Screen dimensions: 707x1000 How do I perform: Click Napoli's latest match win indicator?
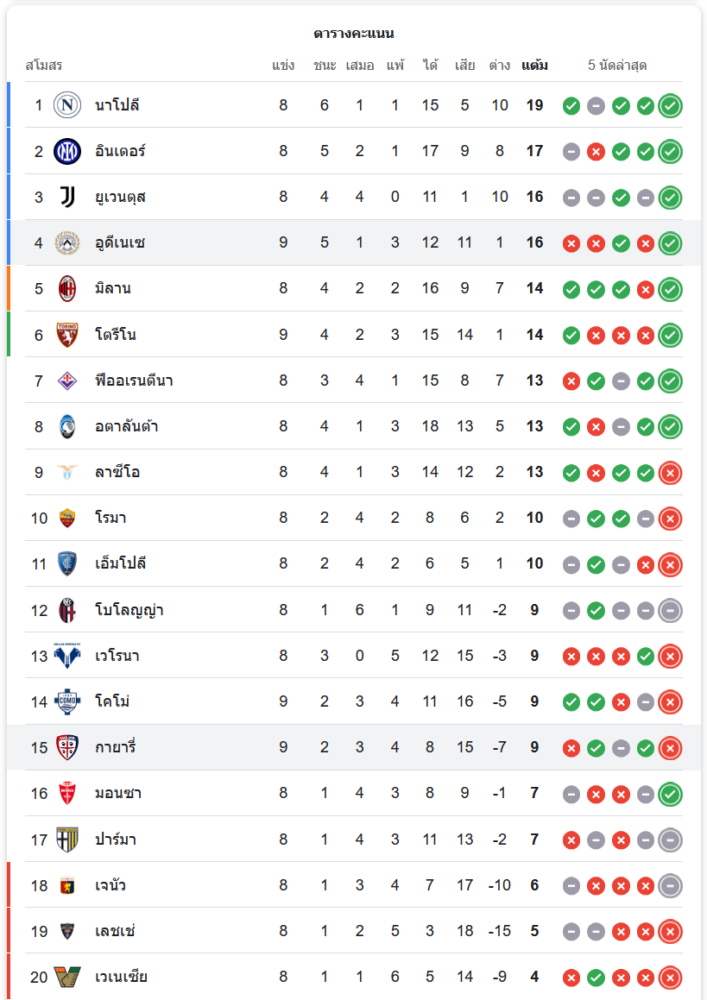coord(671,105)
